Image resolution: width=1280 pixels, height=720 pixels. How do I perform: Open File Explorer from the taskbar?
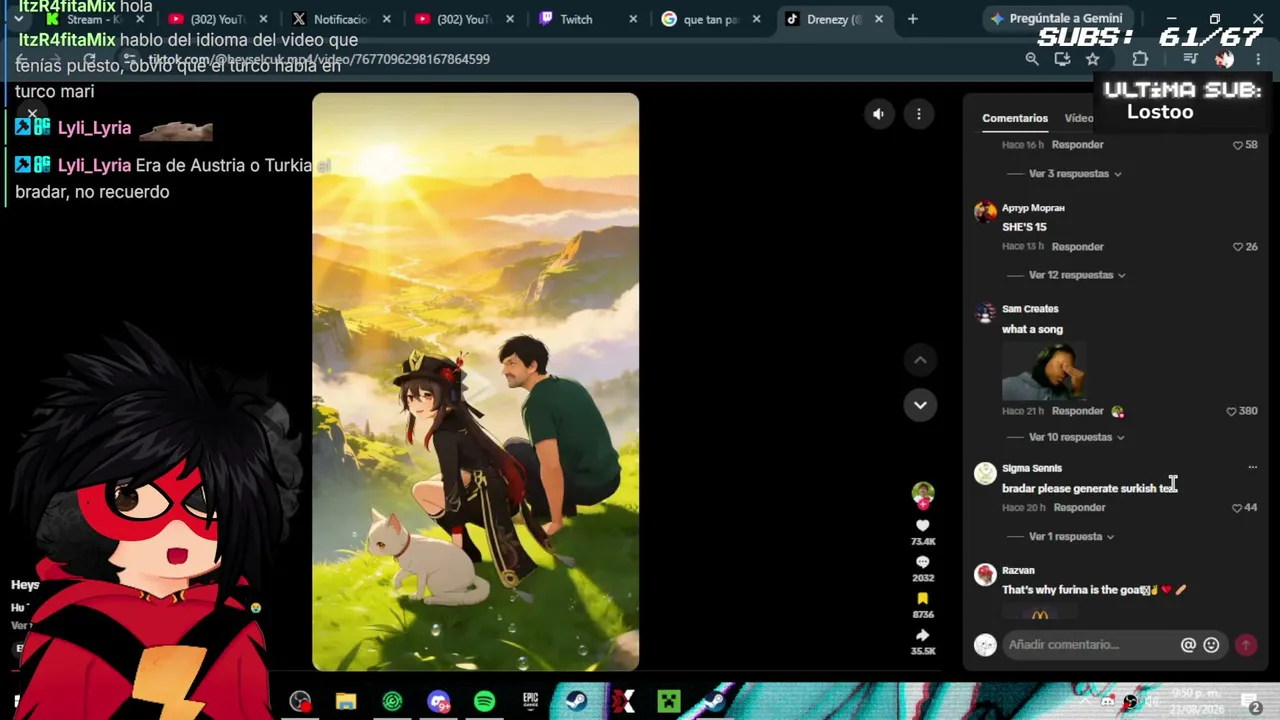tap(346, 702)
